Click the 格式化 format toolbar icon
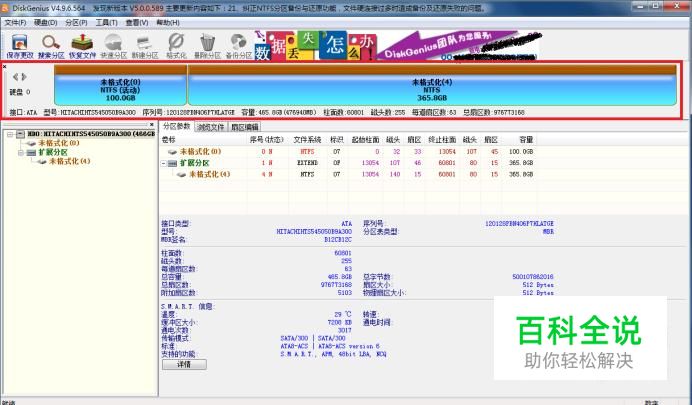This screenshot has width=692, height=405. coord(176,46)
